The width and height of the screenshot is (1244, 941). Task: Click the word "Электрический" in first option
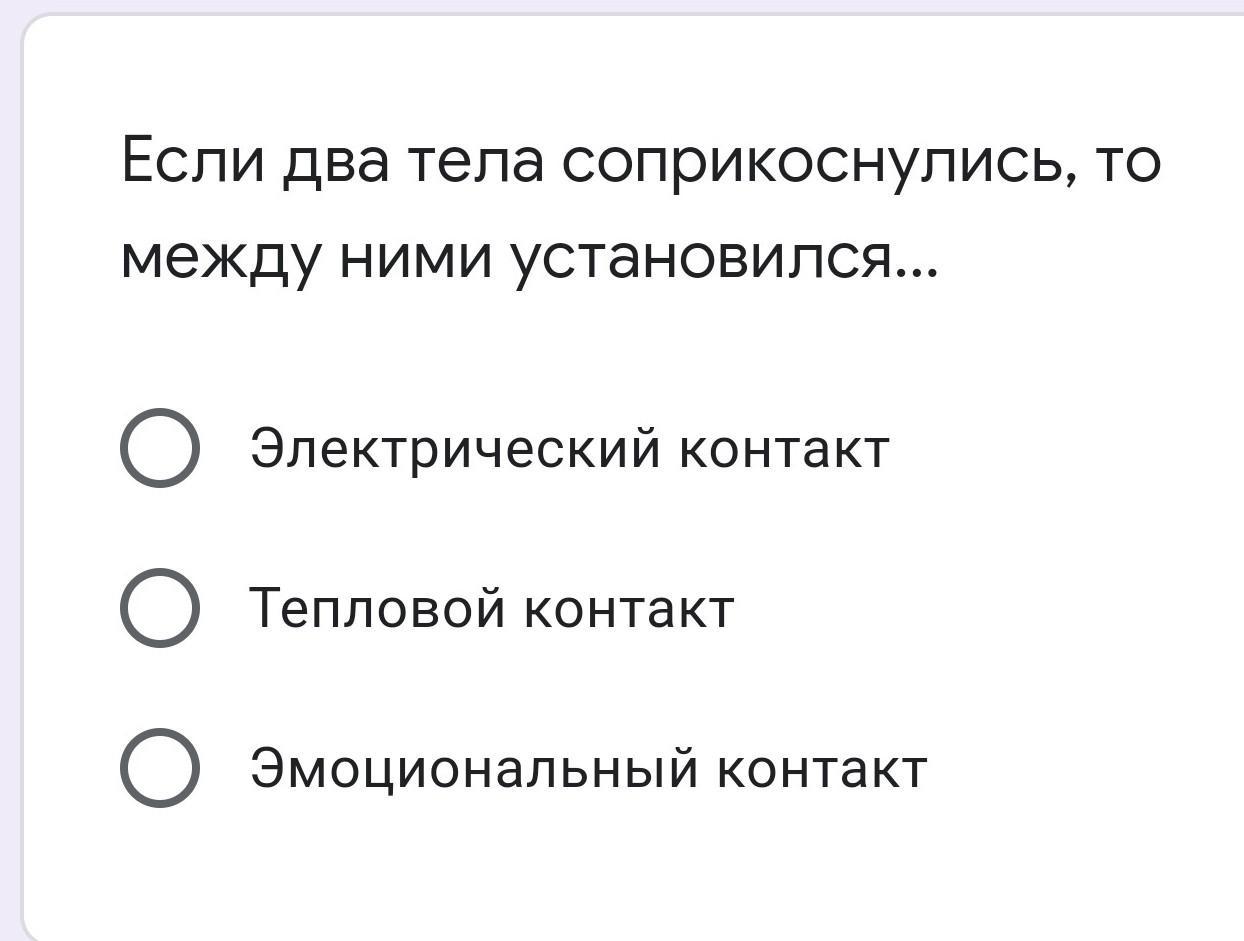click(455, 448)
